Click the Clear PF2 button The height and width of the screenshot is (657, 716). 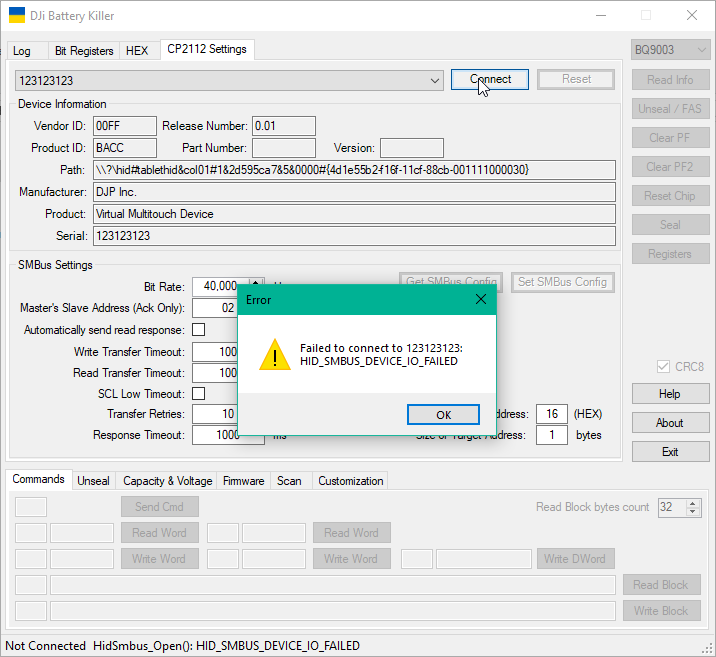point(670,167)
